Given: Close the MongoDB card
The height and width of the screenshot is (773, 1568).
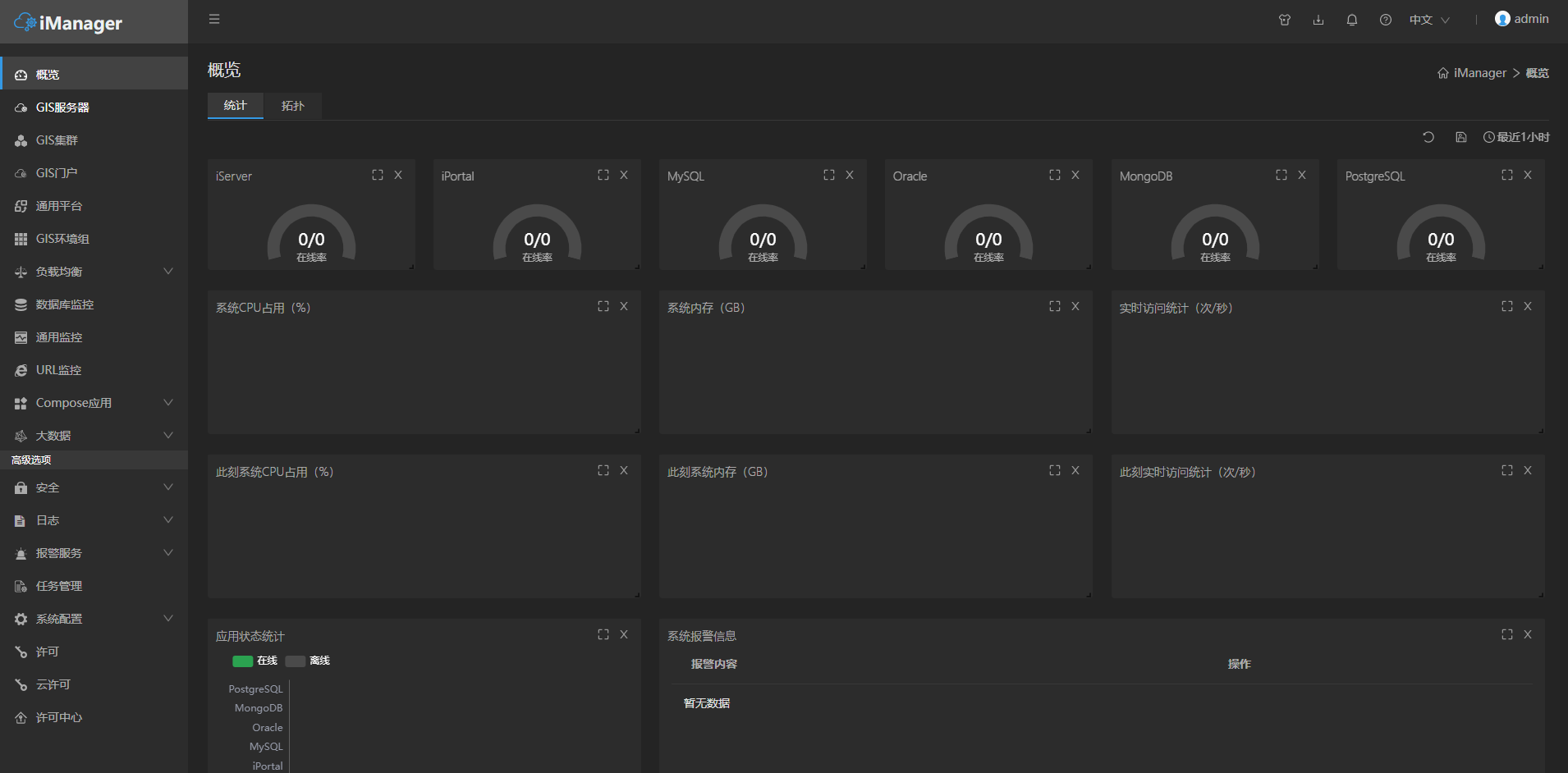Looking at the screenshot, I should 1302,175.
